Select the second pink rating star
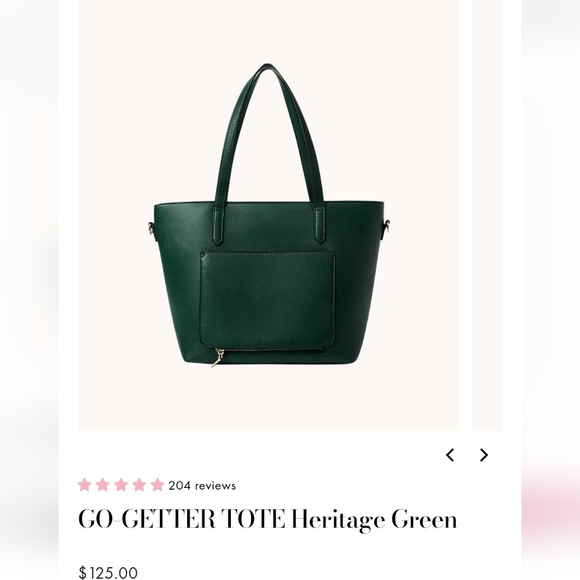The height and width of the screenshot is (580, 580). pos(103,485)
